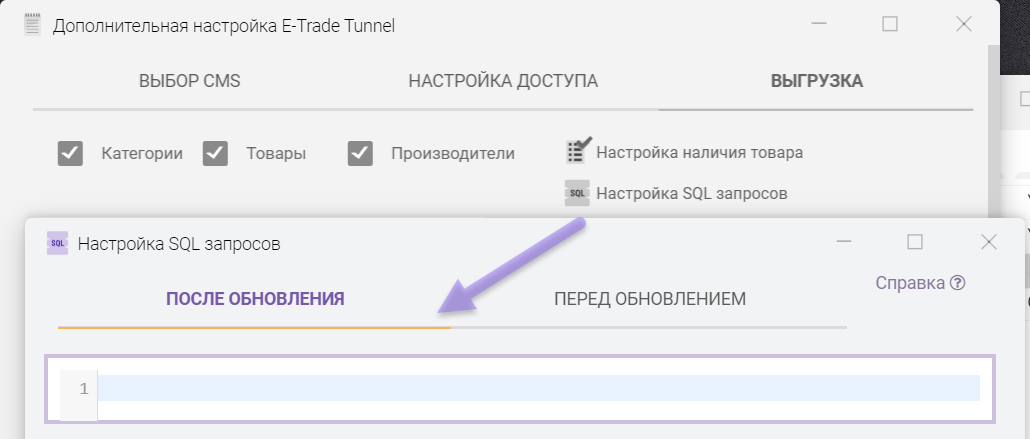Open the Справка help link
Screen dimensions: 1030x439
910,283
